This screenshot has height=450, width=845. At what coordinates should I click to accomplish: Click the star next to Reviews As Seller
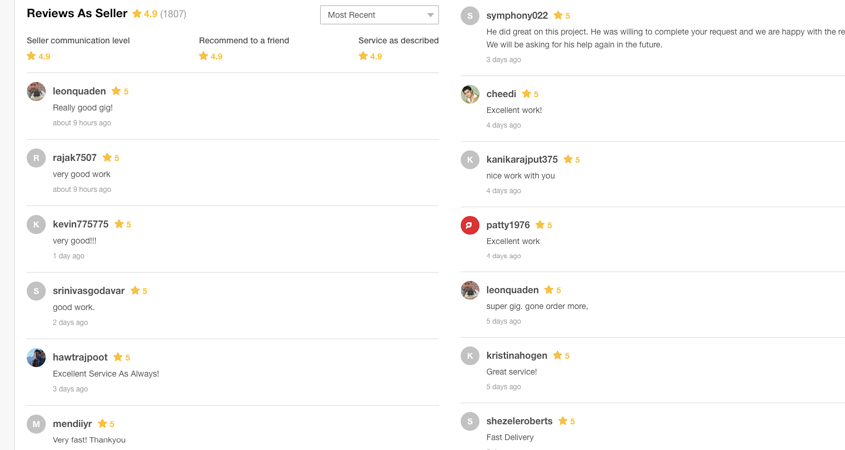pyautogui.click(x=137, y=14)
